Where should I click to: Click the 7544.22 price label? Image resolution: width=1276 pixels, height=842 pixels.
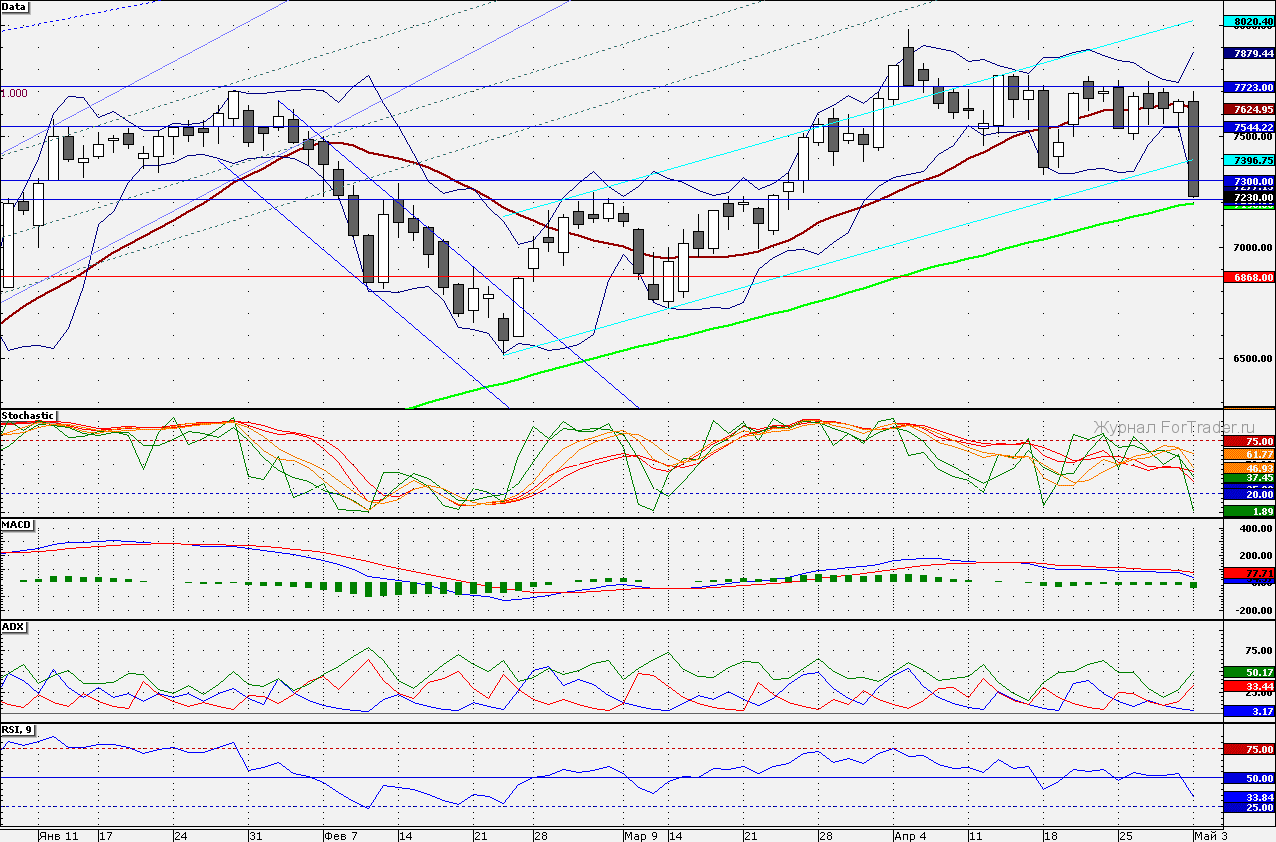[x=1249, y=128]
